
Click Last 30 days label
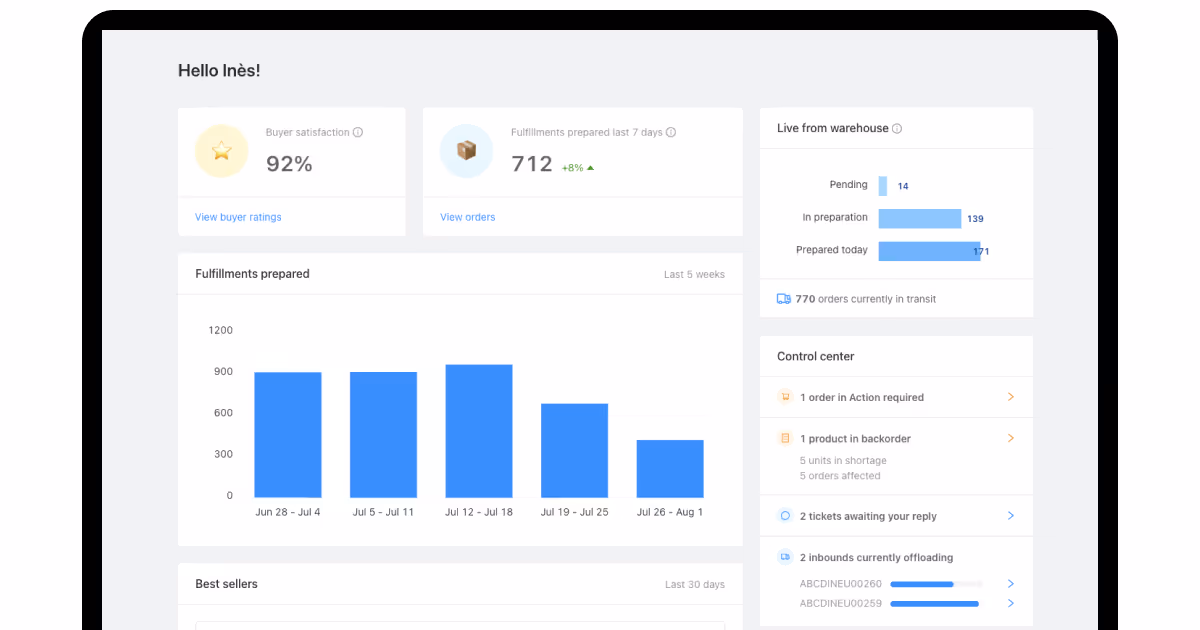[x=695, y=584]
